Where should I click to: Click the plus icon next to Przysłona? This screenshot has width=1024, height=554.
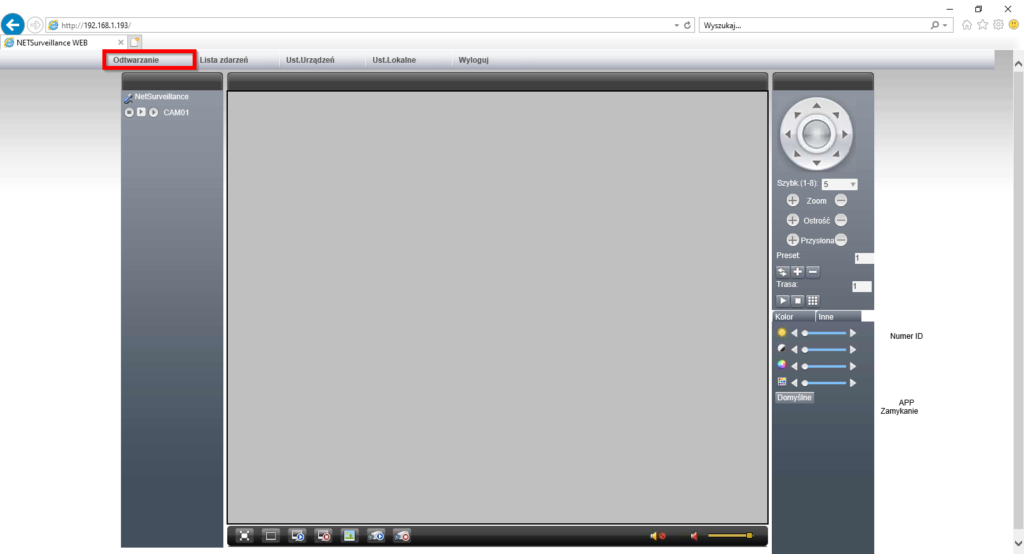point(793,240)
